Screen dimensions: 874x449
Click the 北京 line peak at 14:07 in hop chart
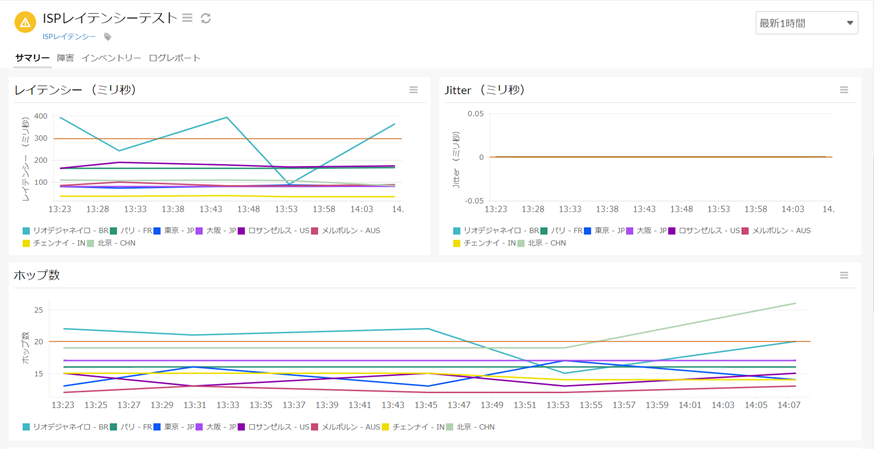click(795, 304)
